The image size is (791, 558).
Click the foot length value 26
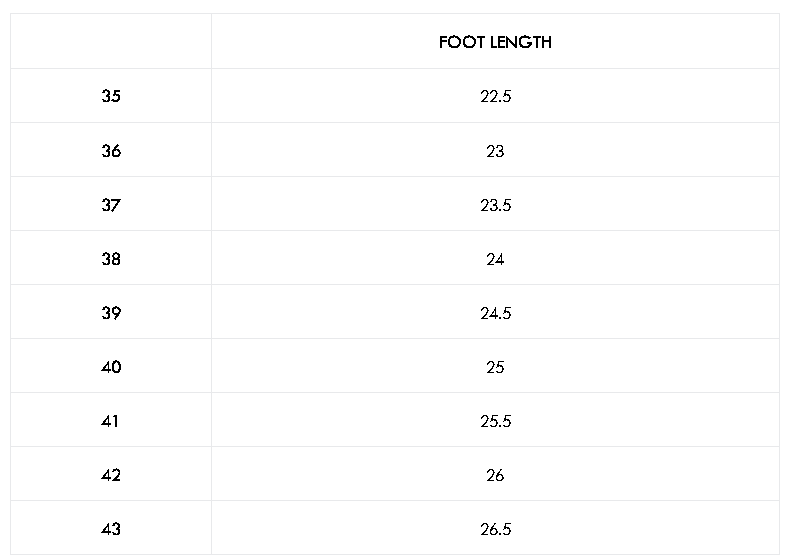pyautogui.click(x=495, y=474)
